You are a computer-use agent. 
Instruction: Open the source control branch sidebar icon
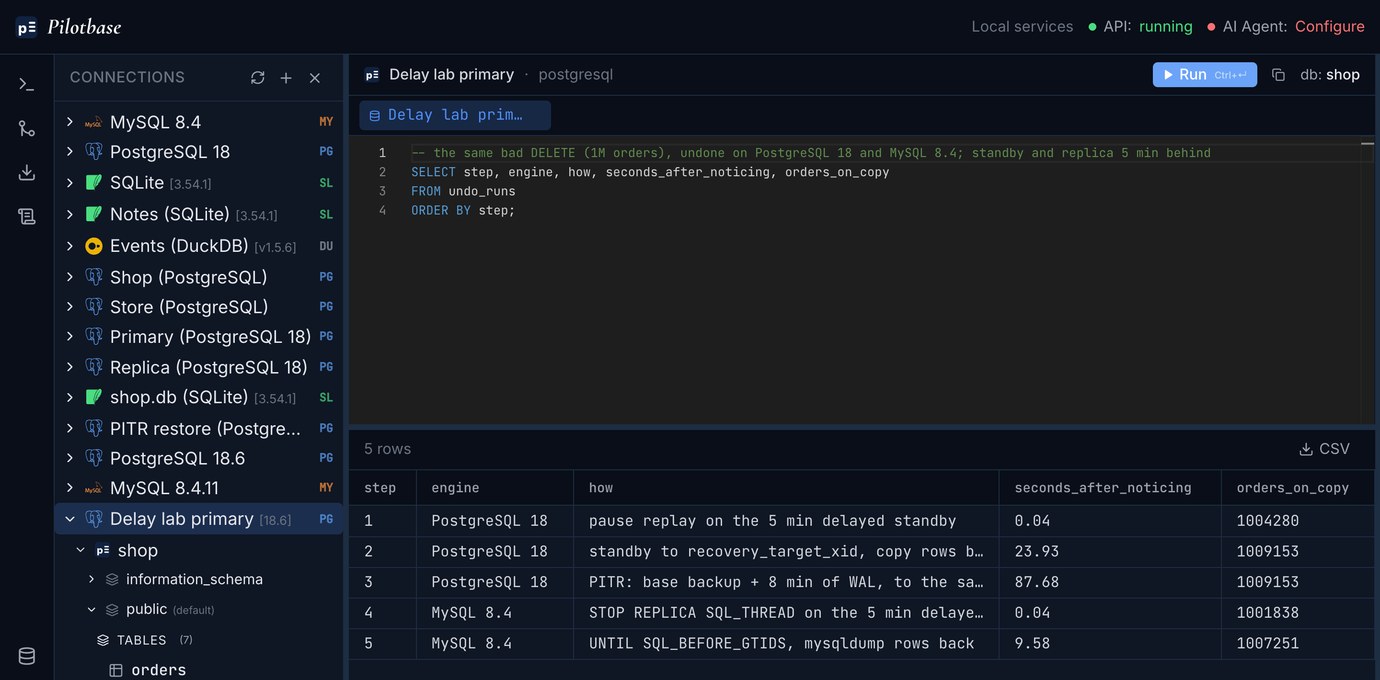coord(27,128)
